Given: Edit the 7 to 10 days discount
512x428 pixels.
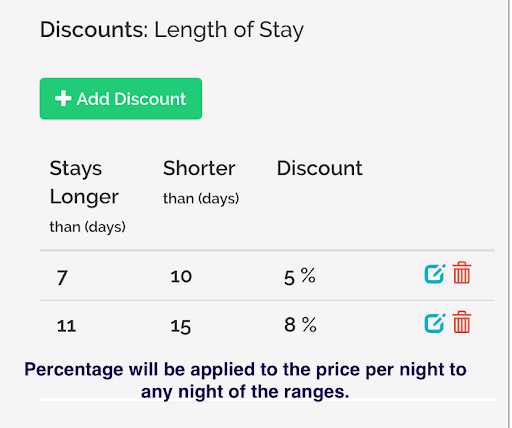Looking at the screenshot, I should [435, 274].
